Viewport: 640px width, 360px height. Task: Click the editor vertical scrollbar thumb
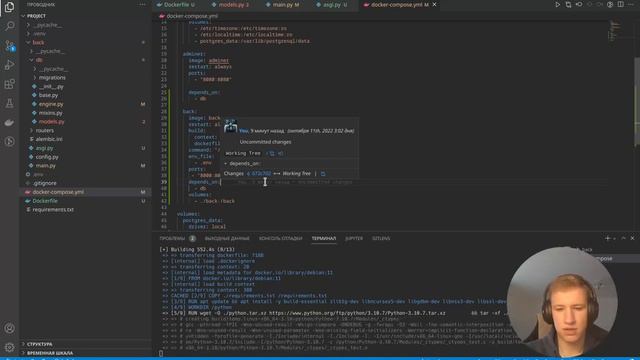[x=637, y=101]
